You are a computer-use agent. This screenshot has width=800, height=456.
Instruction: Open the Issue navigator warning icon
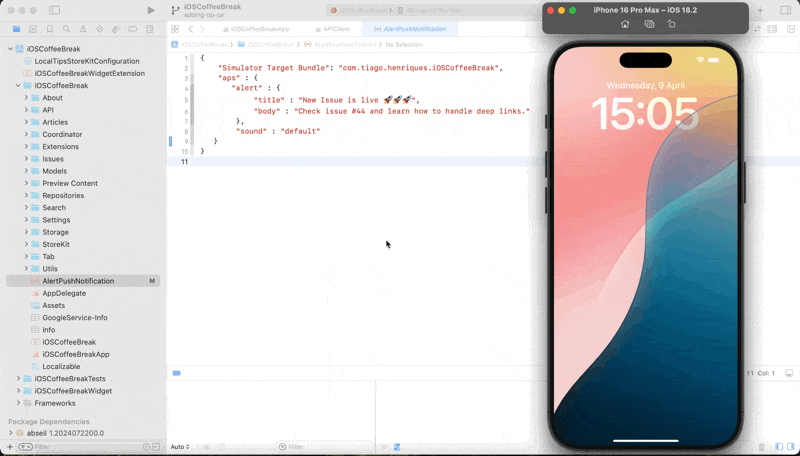pos(83,29)
